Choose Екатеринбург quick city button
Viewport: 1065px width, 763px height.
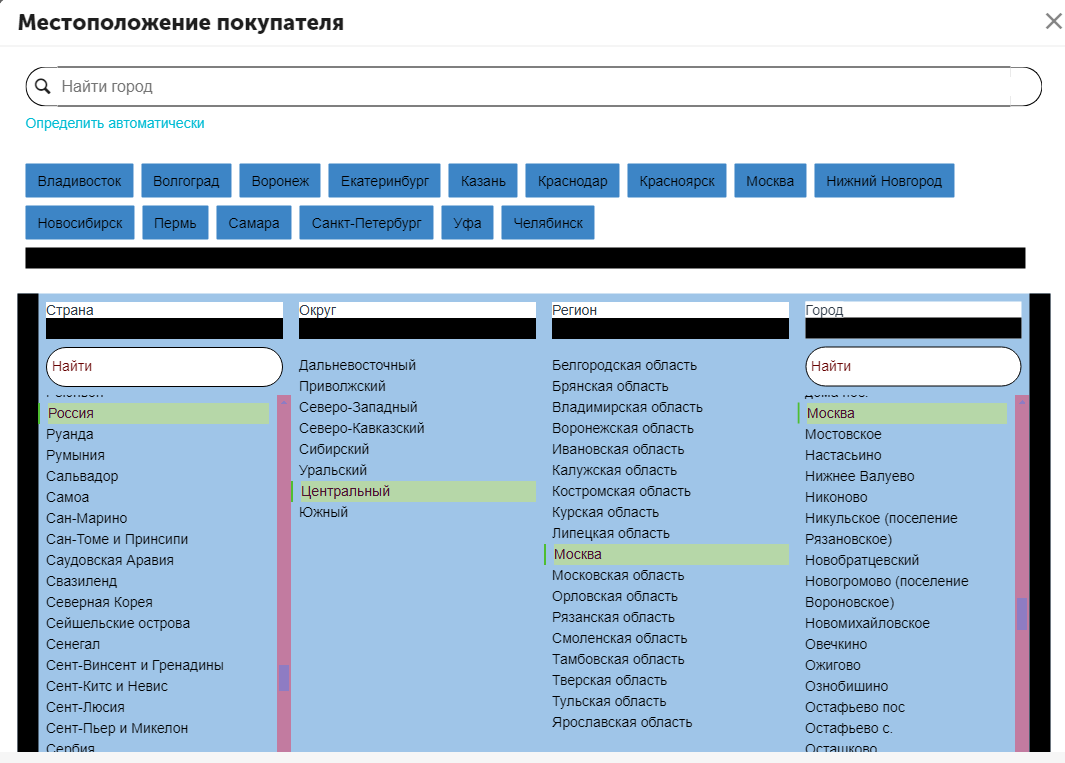pos(384,181)
